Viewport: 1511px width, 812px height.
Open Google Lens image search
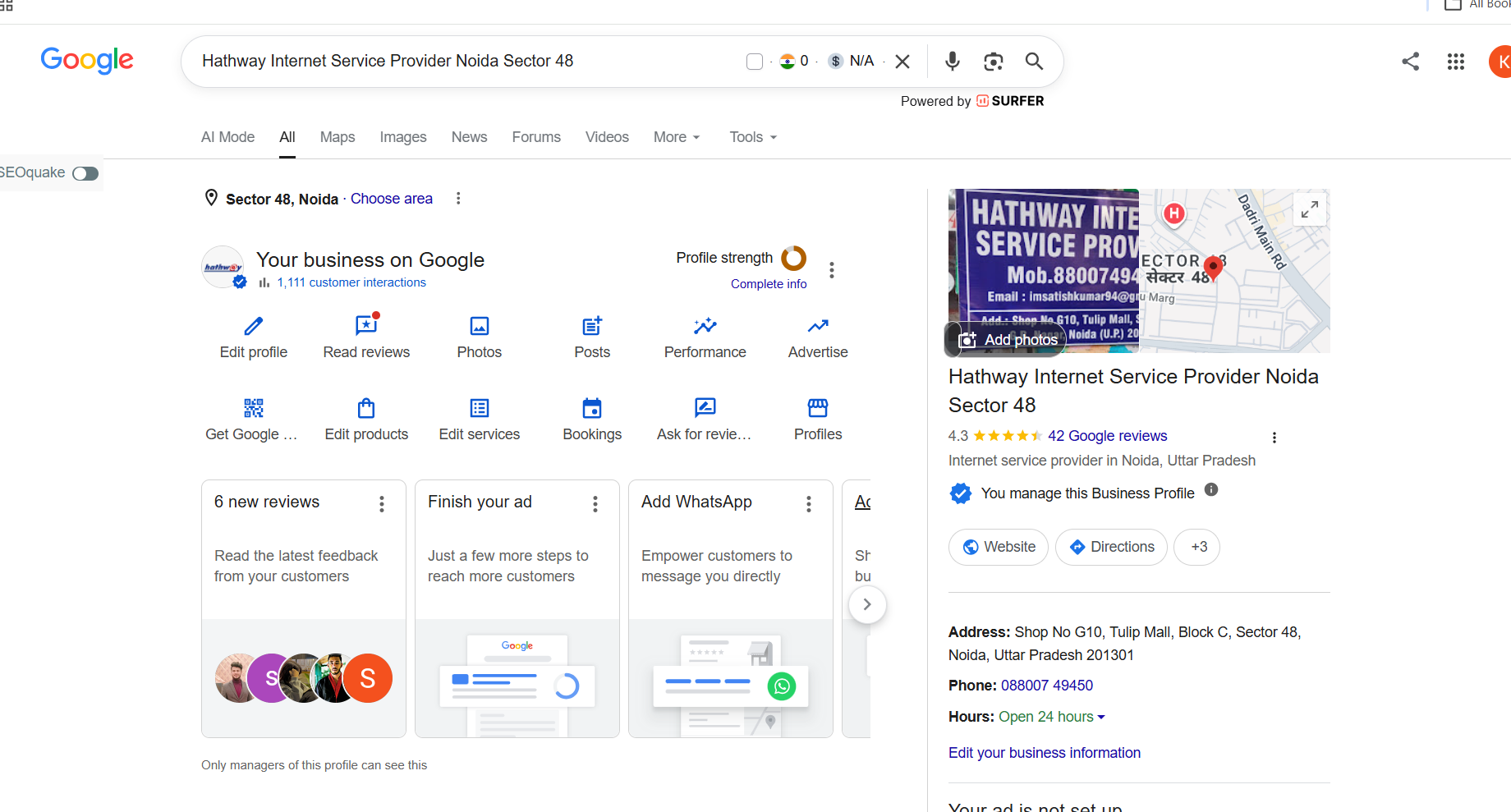993,62
